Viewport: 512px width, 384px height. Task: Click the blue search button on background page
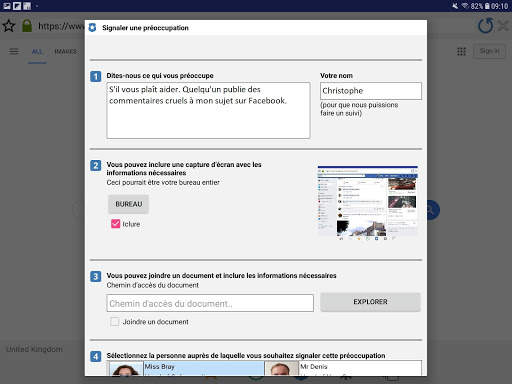[433, 210]
